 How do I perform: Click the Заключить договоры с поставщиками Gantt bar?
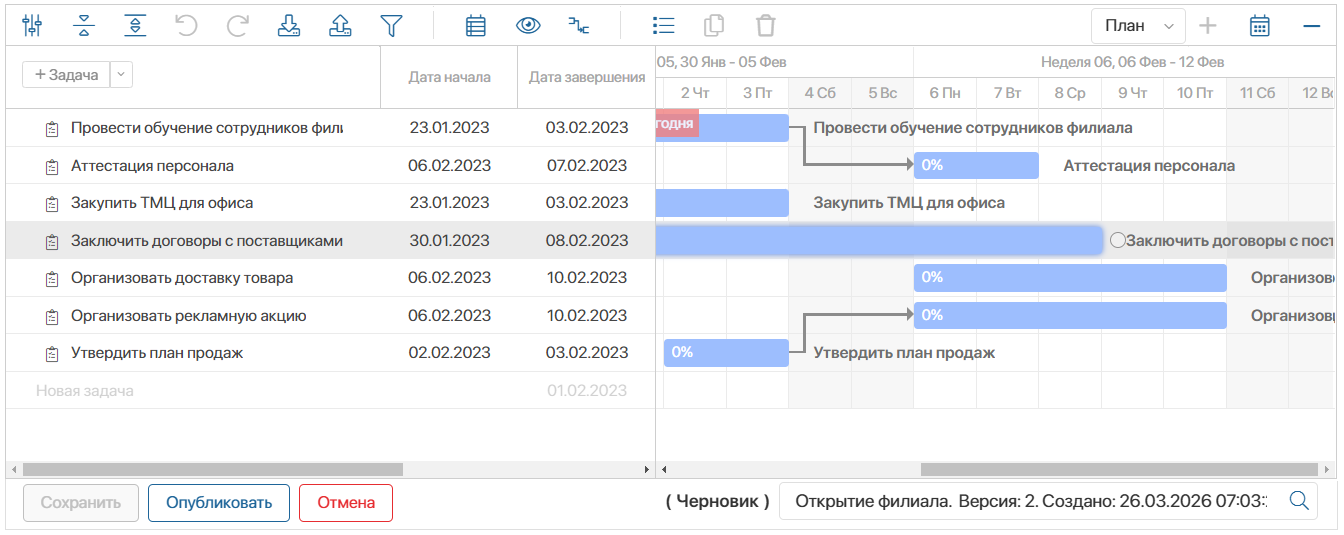(x=879, y=240)
